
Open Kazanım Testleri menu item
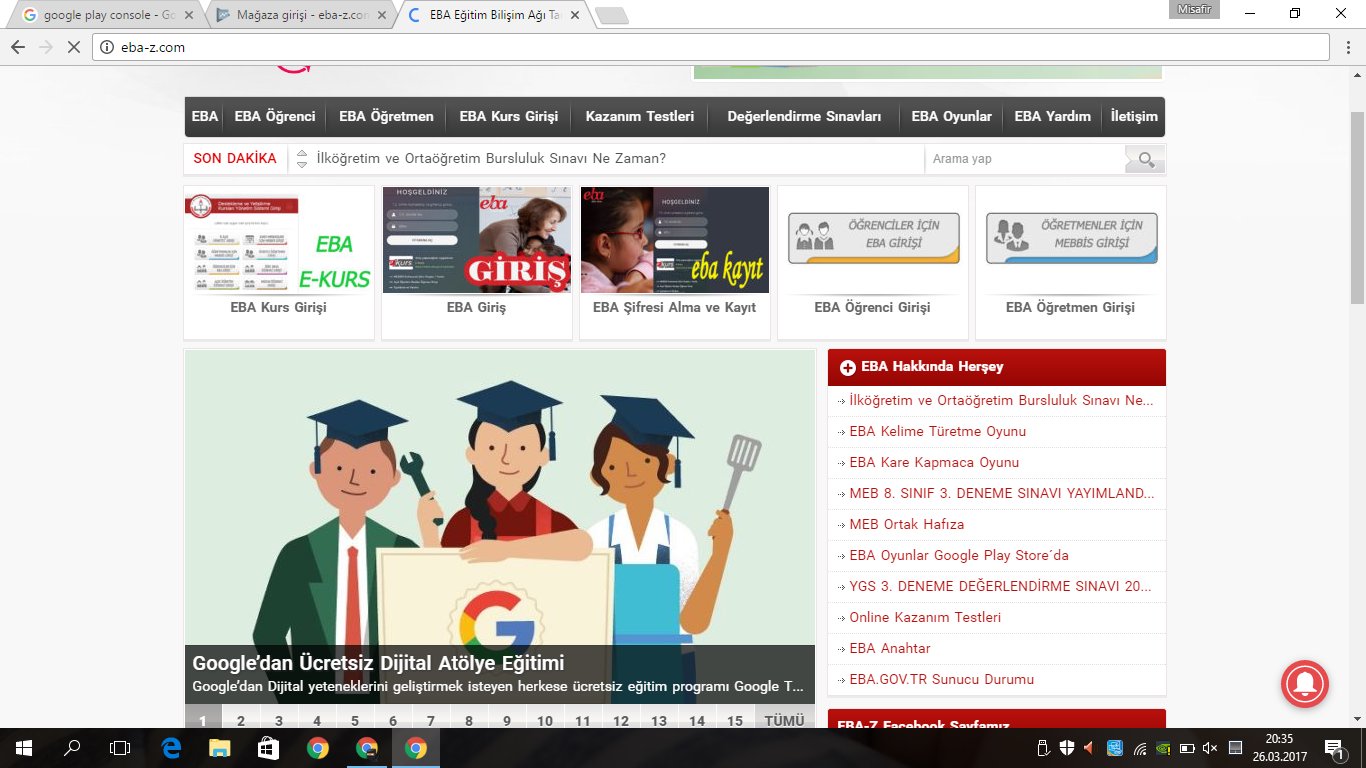[x=640, y=117]
